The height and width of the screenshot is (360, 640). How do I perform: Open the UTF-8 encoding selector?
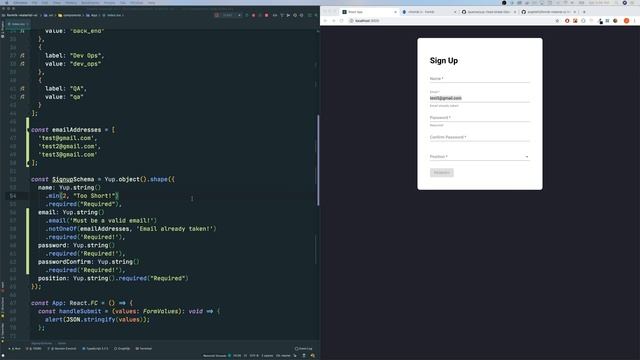click(254, 356)
